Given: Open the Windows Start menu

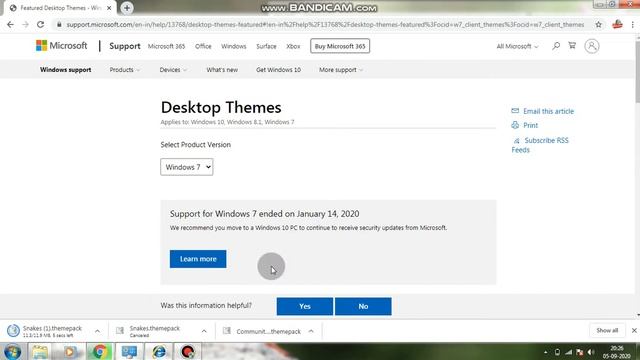Looking at the screenshot, I should 12,351.
